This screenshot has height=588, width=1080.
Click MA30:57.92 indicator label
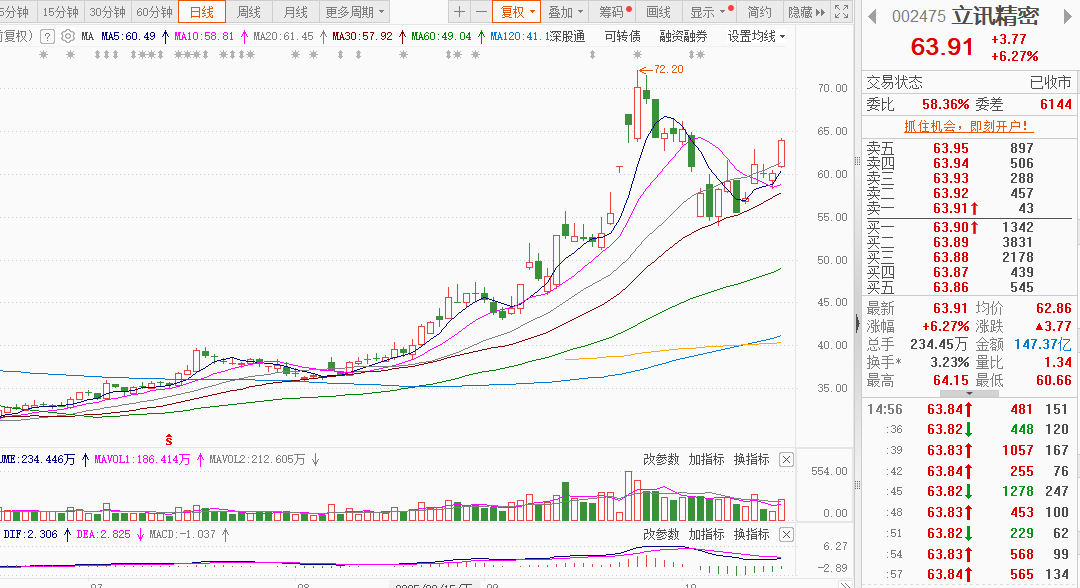[362, 36]
